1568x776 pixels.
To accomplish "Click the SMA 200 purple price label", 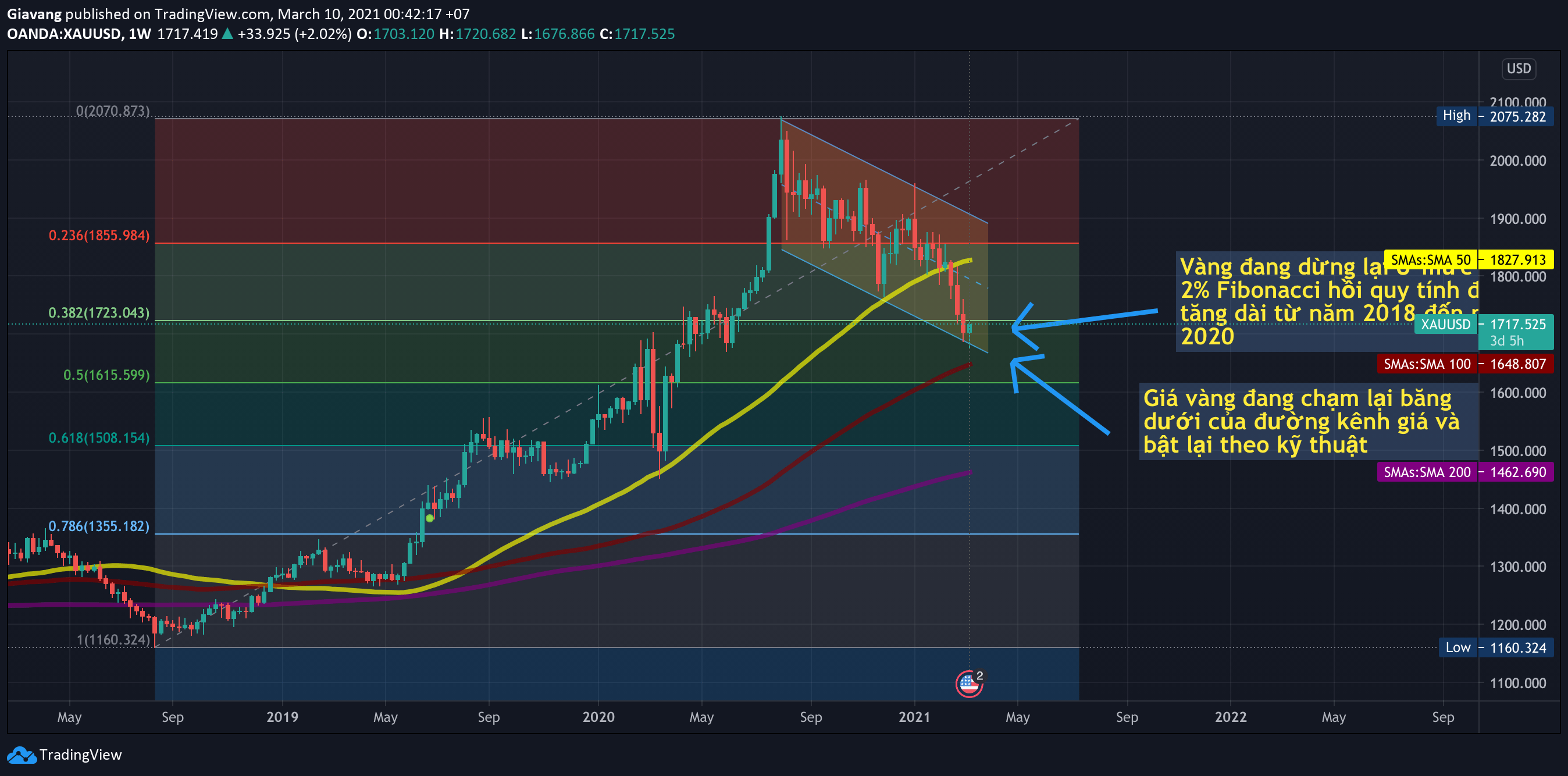I will pyautogui.click(x=1464, y=472).
